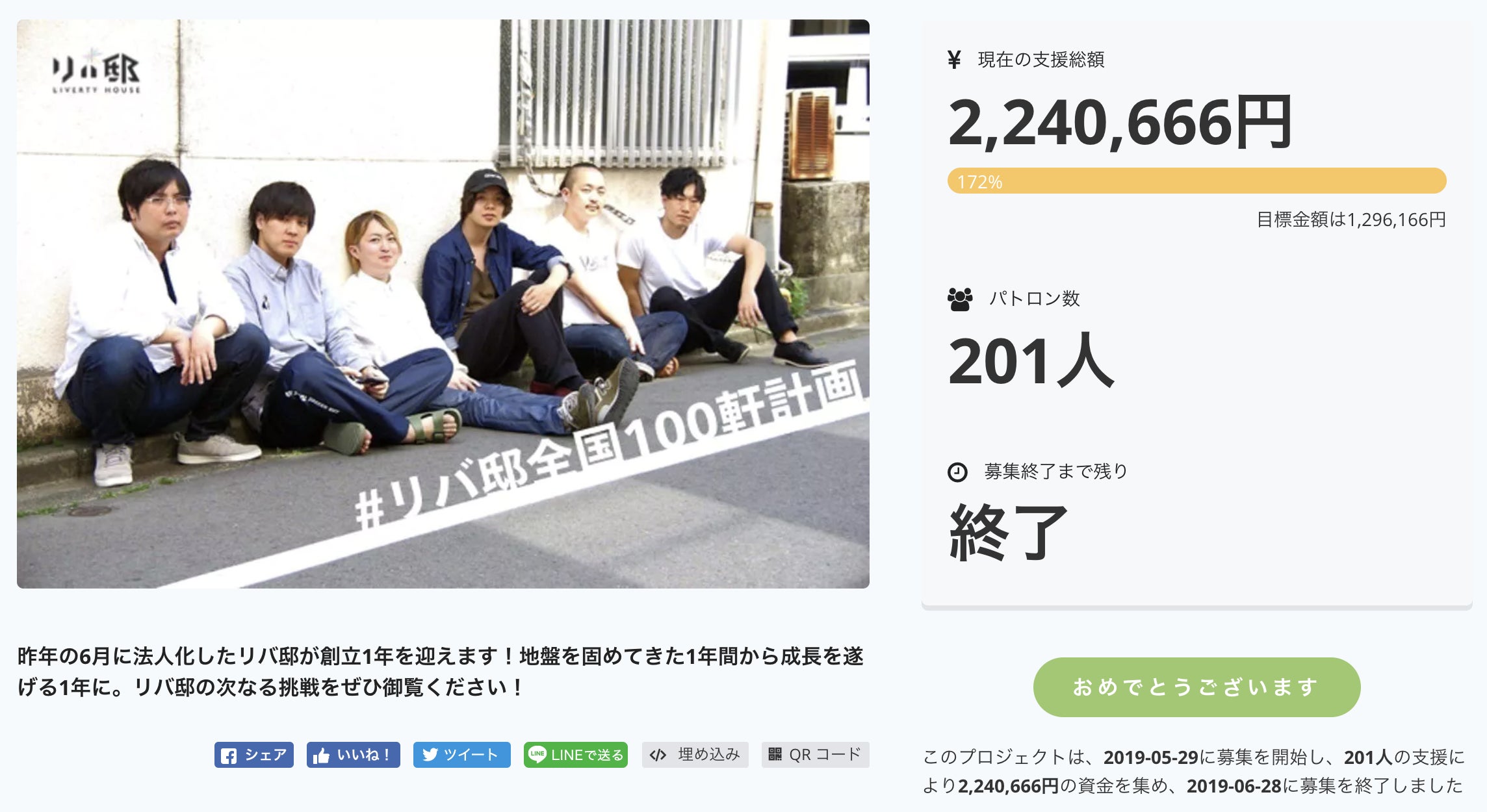Click the 2,240,666円 total amount

[1120, 122]
